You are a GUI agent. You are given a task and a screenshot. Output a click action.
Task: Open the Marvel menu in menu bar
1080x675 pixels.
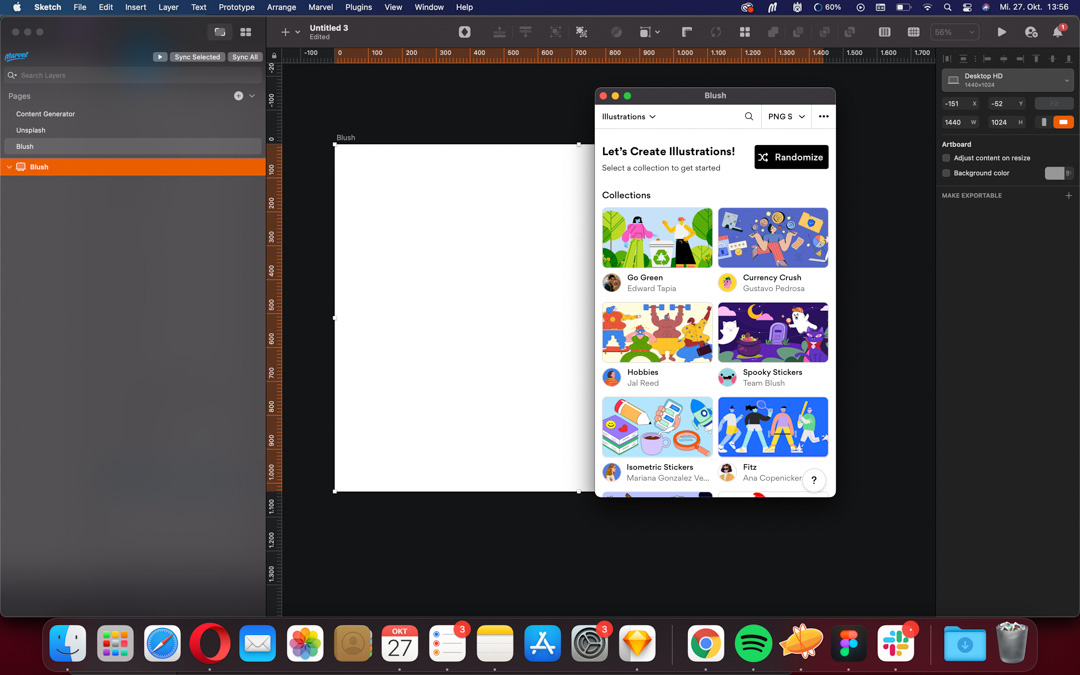tap(320, 7)
